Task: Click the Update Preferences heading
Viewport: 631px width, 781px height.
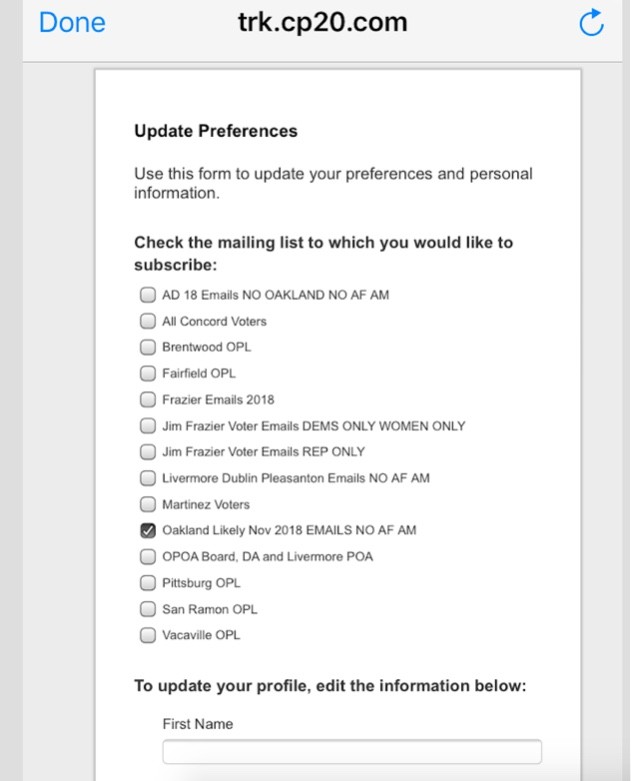Action: 216,131
